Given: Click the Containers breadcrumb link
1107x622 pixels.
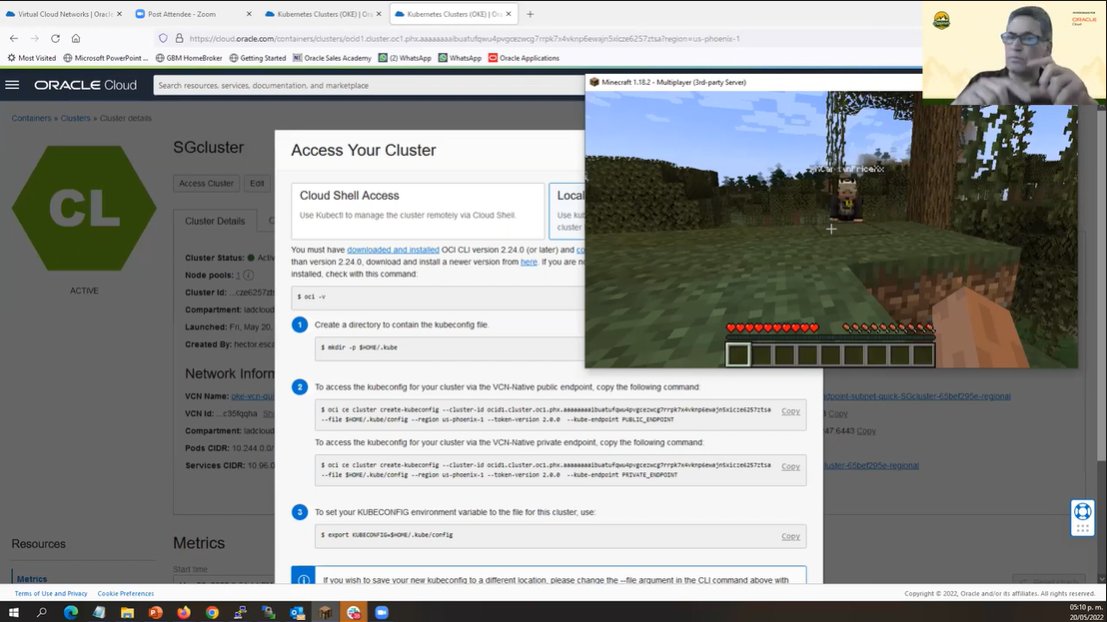Looking at the screenshot, I should point(31,118).
